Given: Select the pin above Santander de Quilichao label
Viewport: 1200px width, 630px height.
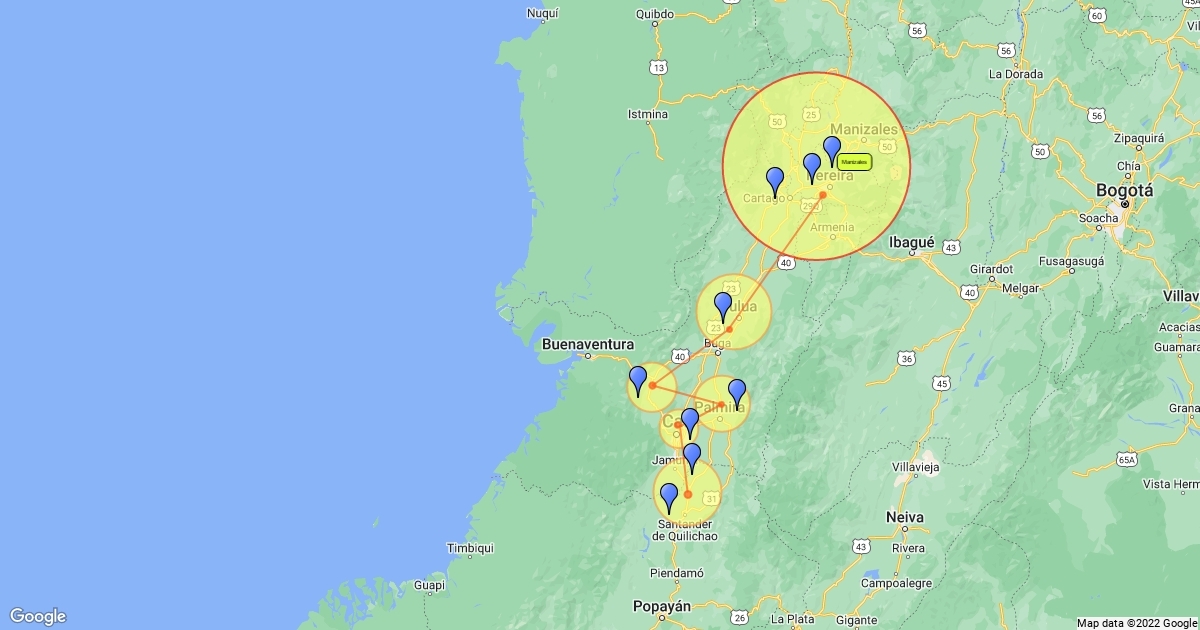Looking at the screenshot, I should pyautogui.click(x=669, y=498).
